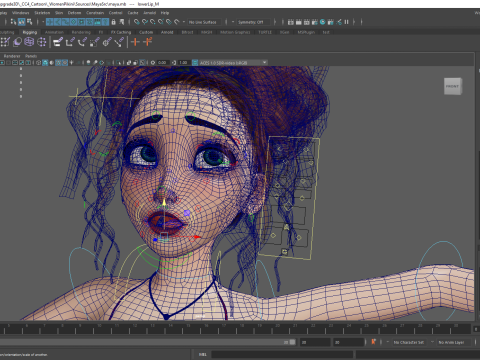
Task: Click the second clapperboard render current frame icon
Action: pos(299,22)
